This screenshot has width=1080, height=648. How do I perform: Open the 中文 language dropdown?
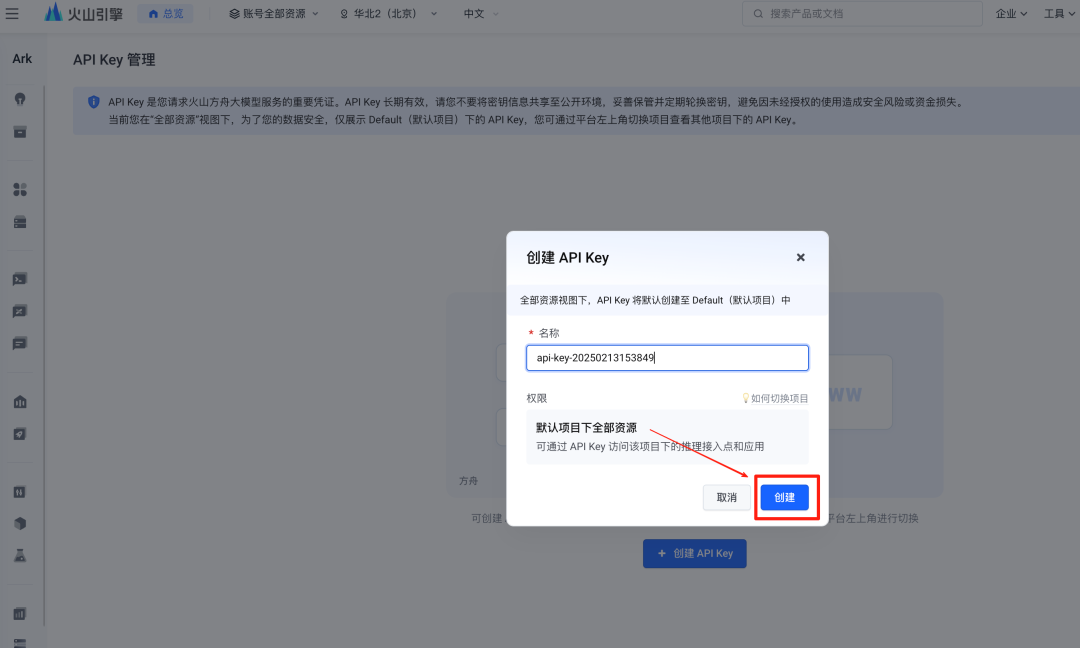click(x=481, y=14)
